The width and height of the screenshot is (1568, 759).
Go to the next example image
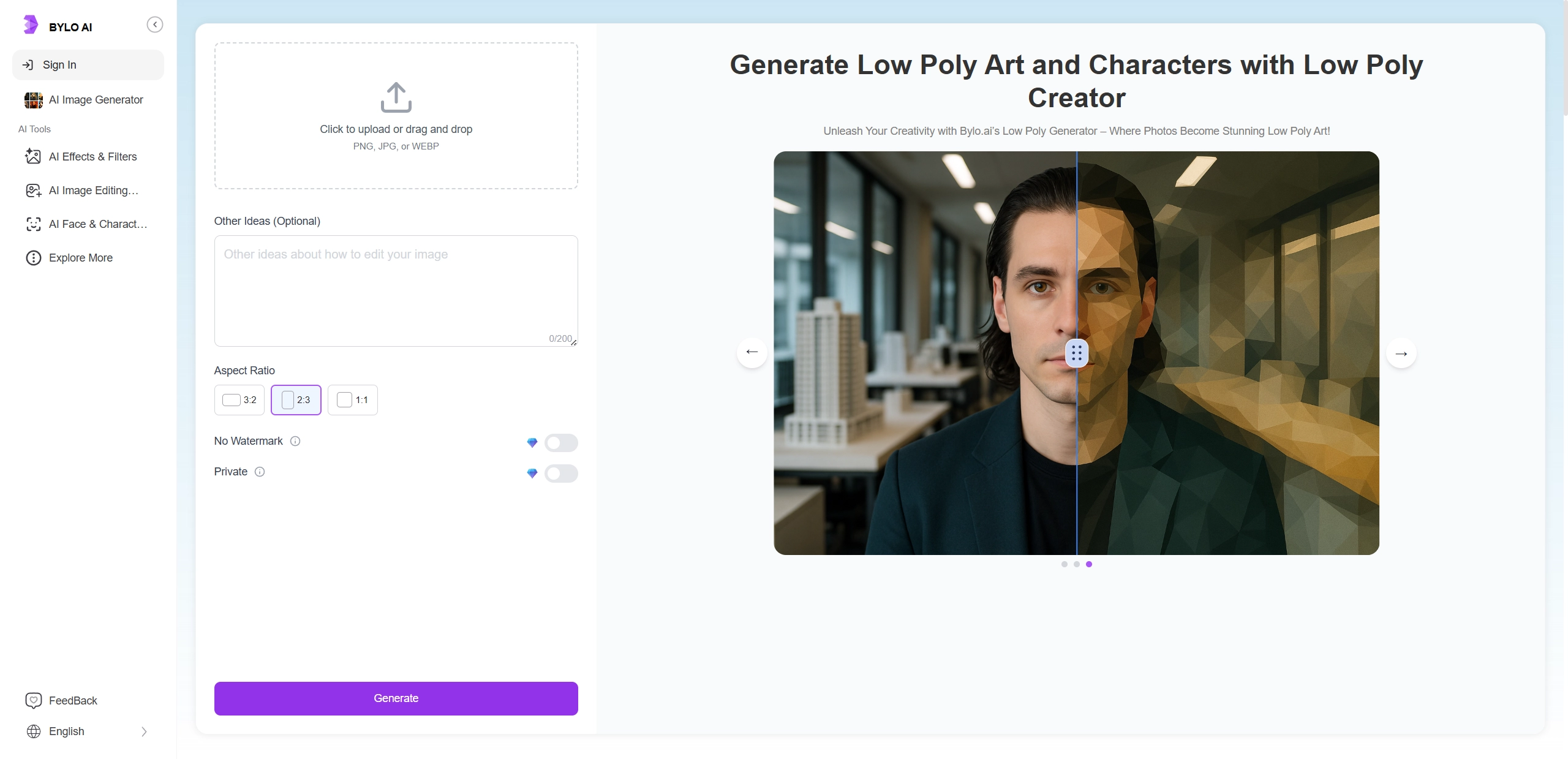(x=1401, y=353)
